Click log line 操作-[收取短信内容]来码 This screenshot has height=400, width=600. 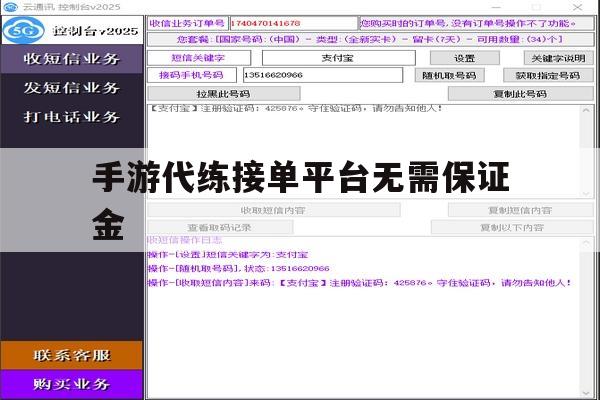pos(360,283)
